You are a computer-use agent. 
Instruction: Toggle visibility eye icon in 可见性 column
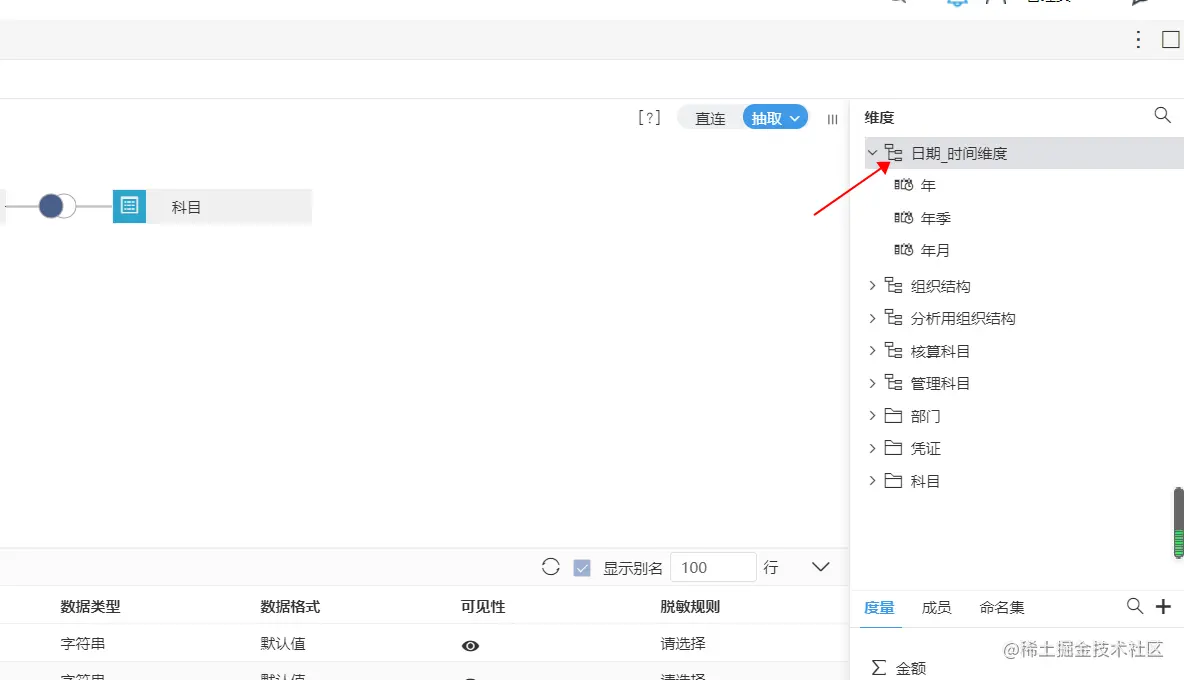point(470,646)
